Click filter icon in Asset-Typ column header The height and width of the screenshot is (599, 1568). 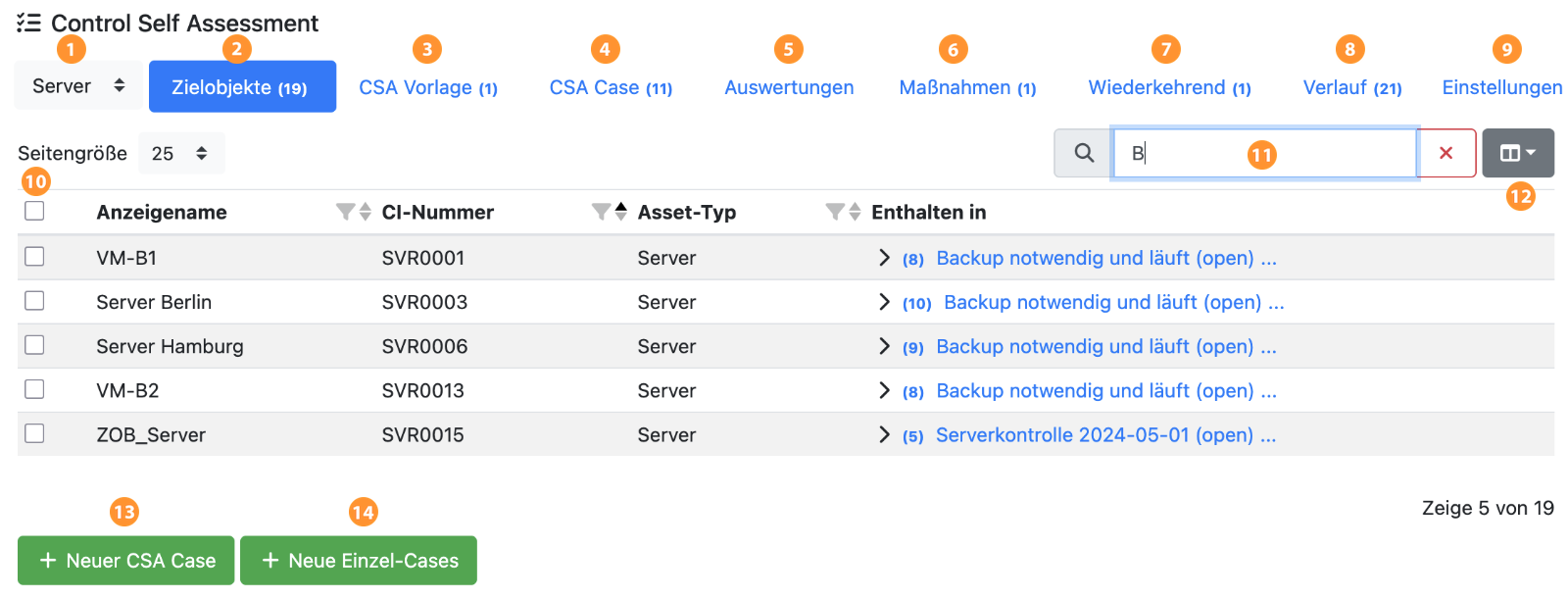[834, 212]
